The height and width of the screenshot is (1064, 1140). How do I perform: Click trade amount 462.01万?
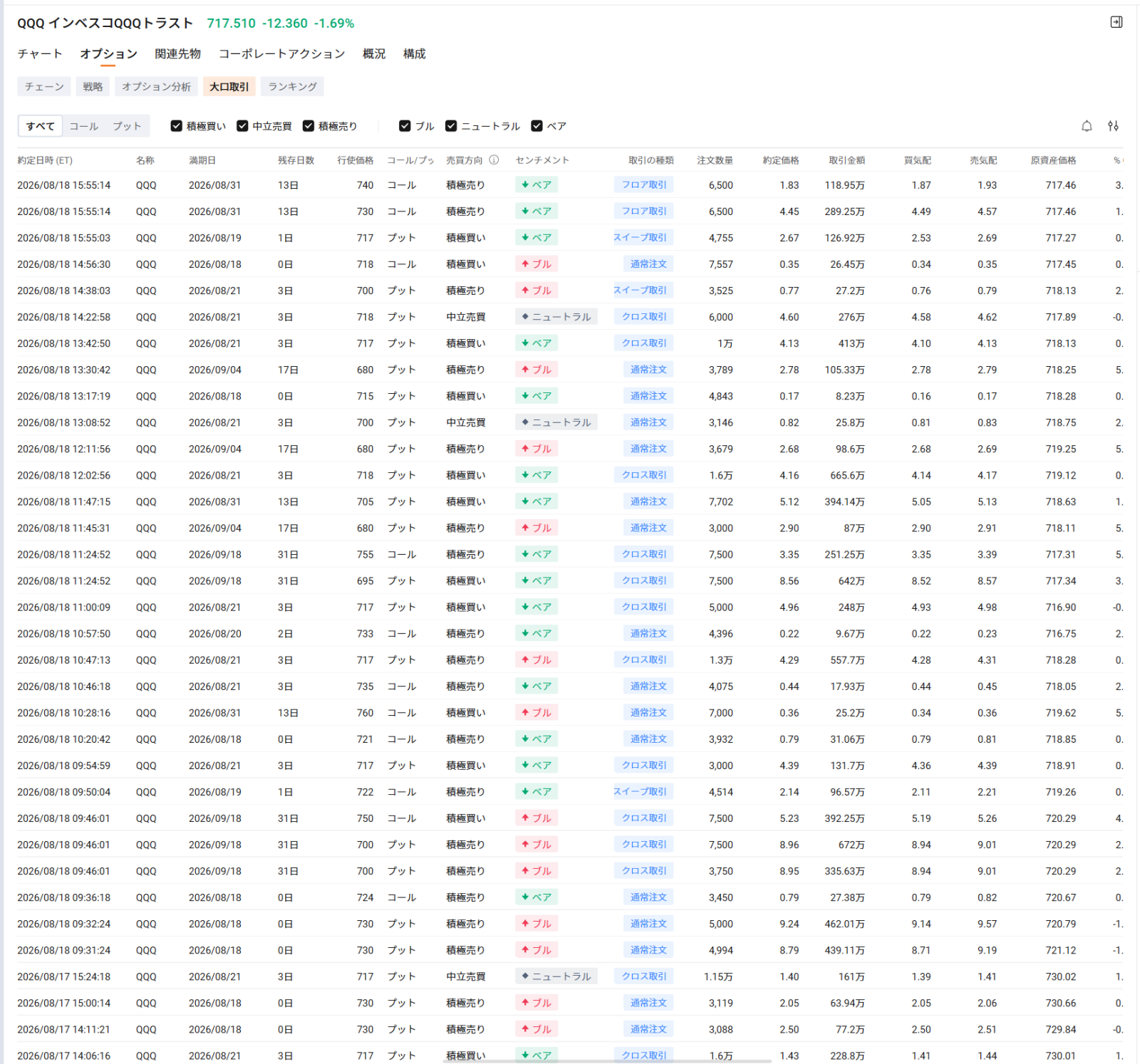click(x=845, y=924)
